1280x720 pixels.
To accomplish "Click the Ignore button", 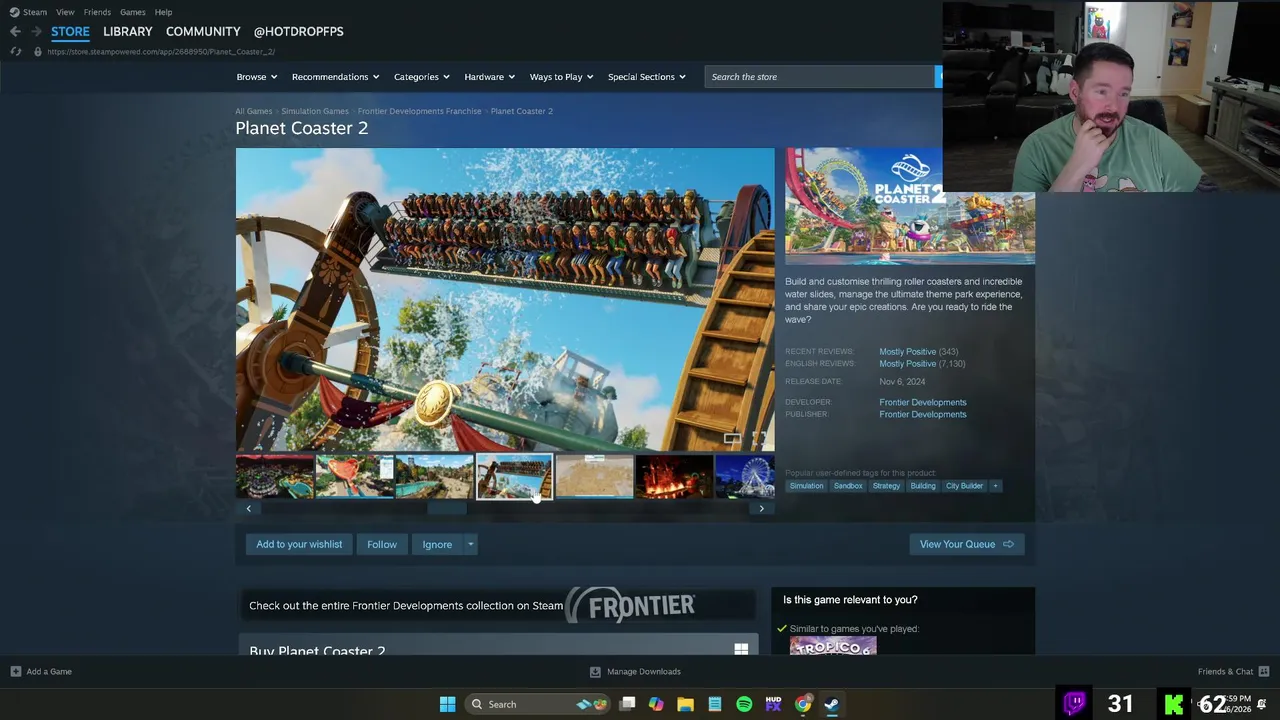I will tap(437, 544).
